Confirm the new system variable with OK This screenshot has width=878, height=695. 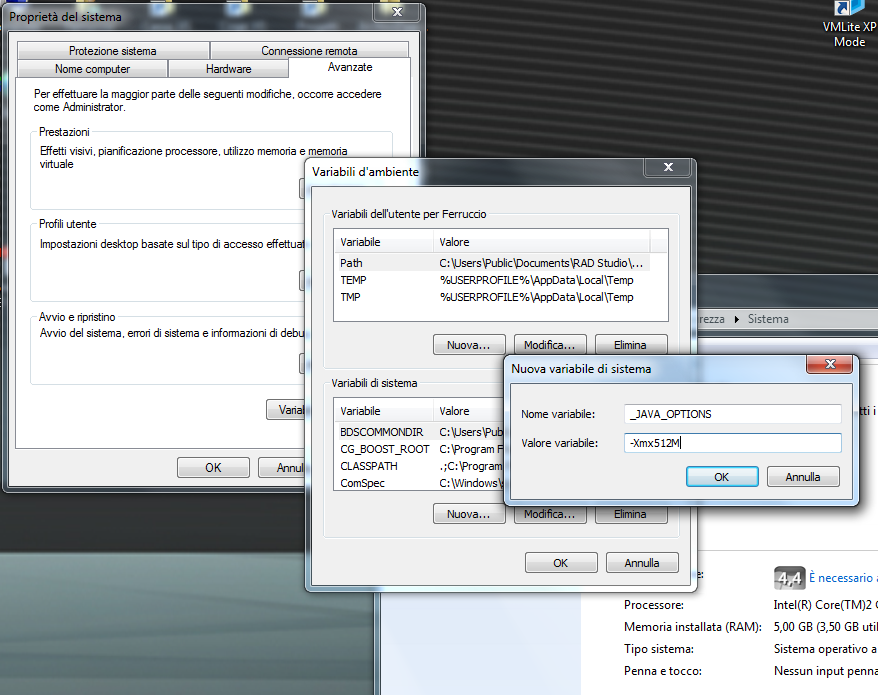pos(722,477)
